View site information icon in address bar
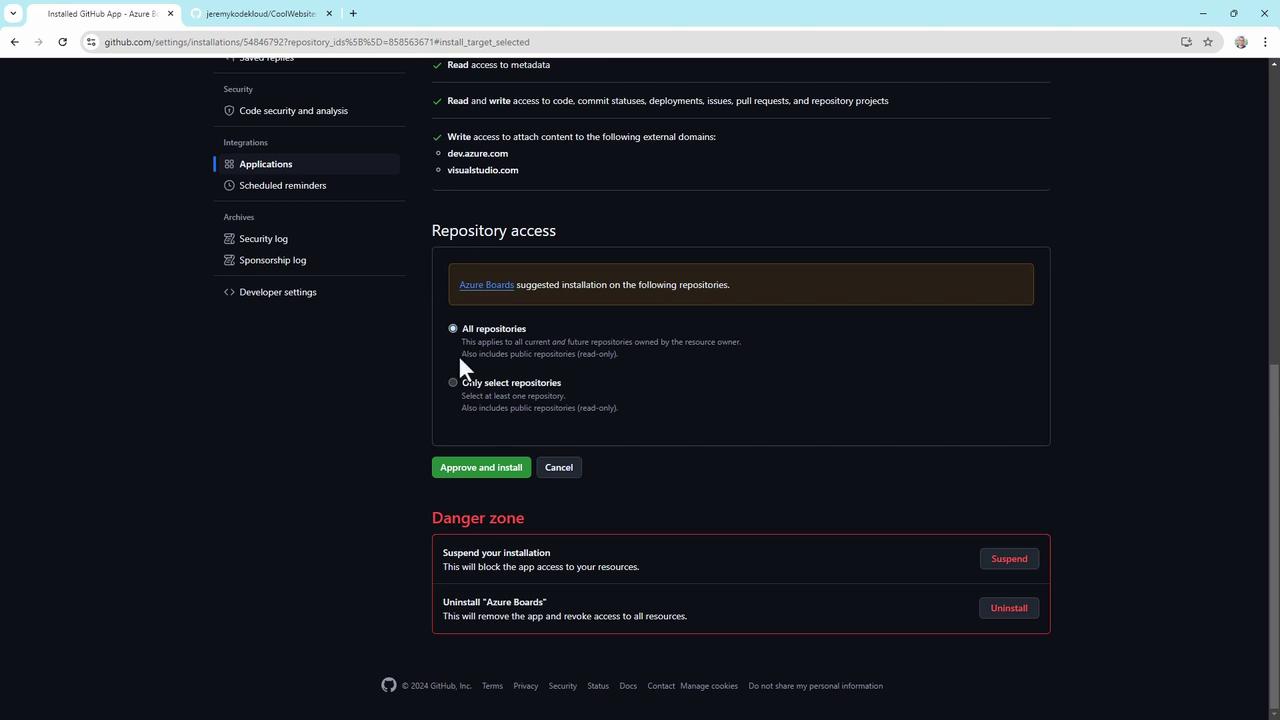The width and height of the screenshot is (1280, 720). pos(91,42)
